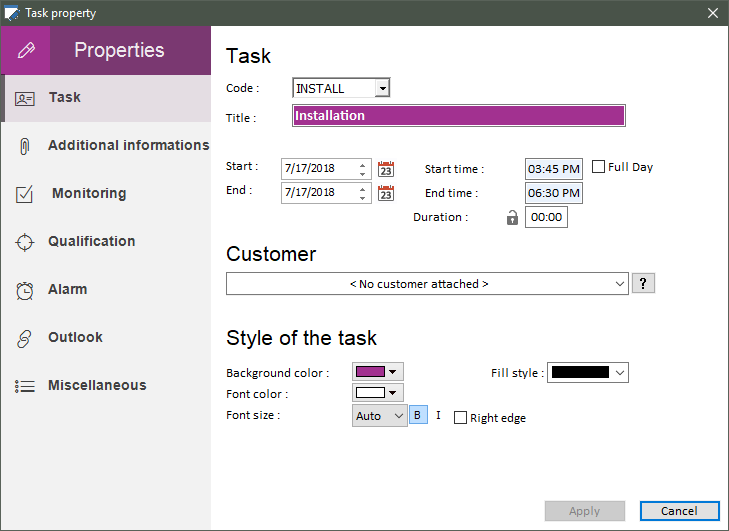Open the No customer attached dropdown

tap(427, 284)
